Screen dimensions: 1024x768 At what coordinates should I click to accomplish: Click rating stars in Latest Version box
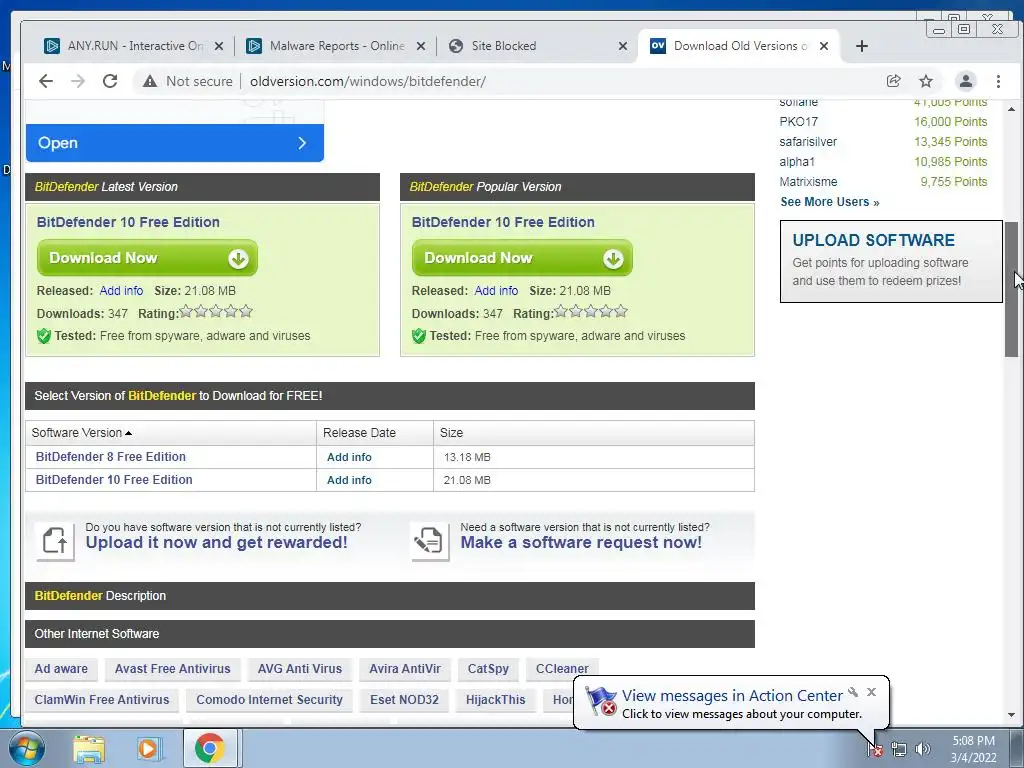tap(216, 312)
